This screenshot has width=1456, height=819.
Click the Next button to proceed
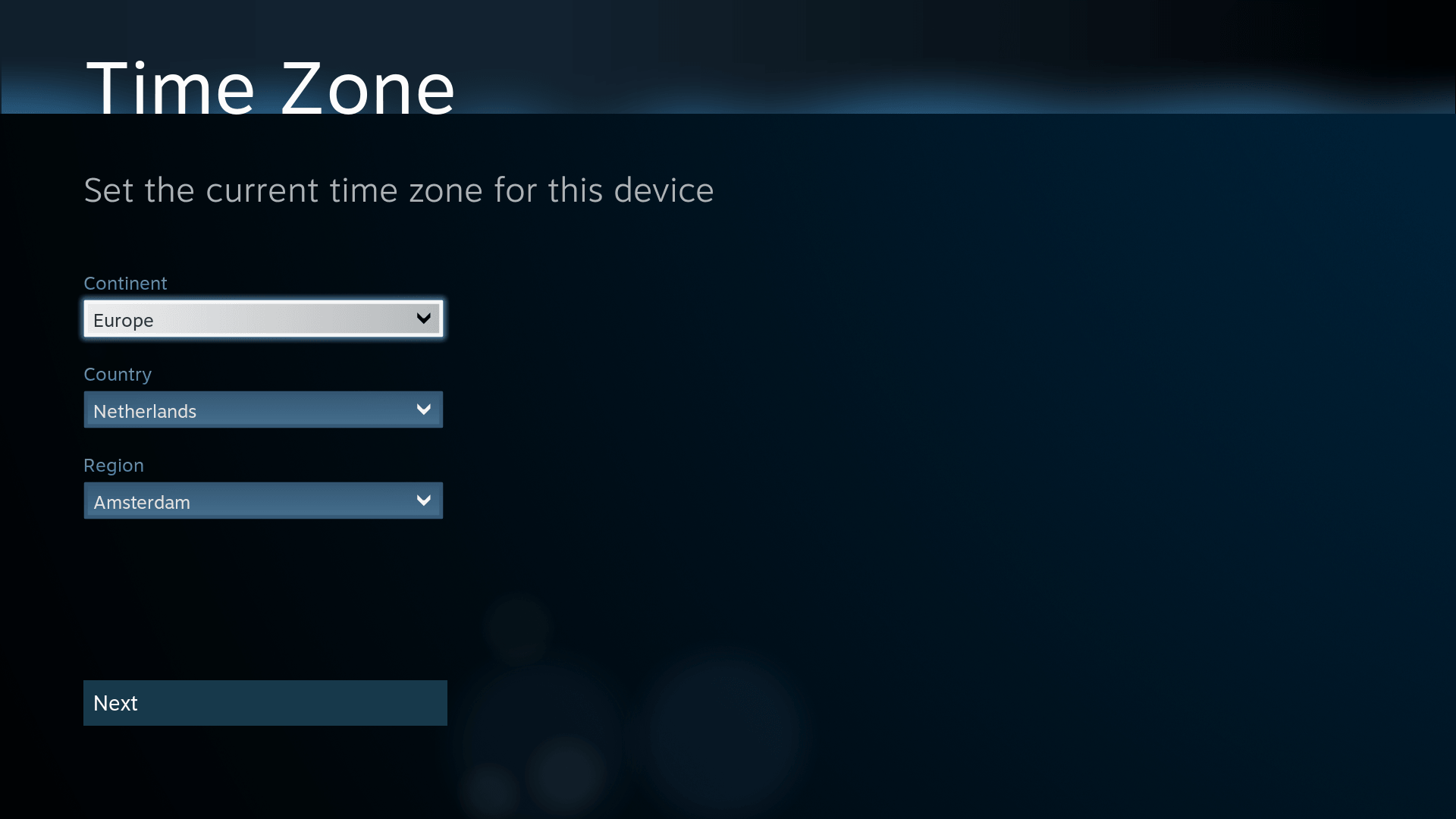tap(265, 702)
